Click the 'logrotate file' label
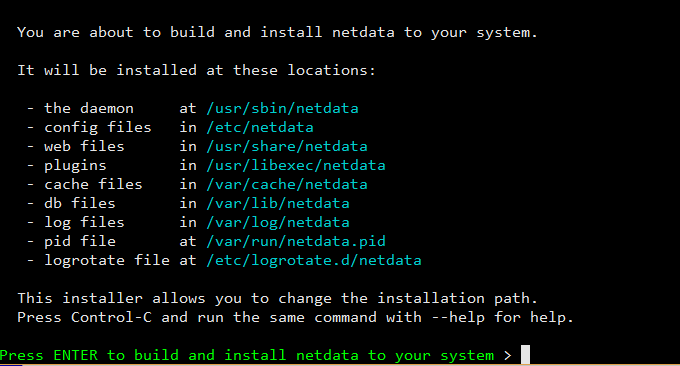This screenshot has height=366, width=680. (107, 261)
